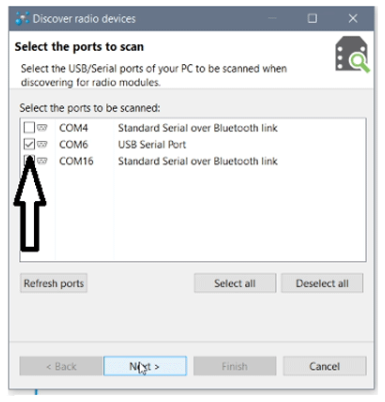This screenshot has height=402, width=385.
Task: Click the Select all button
Action: coord(235,283)
